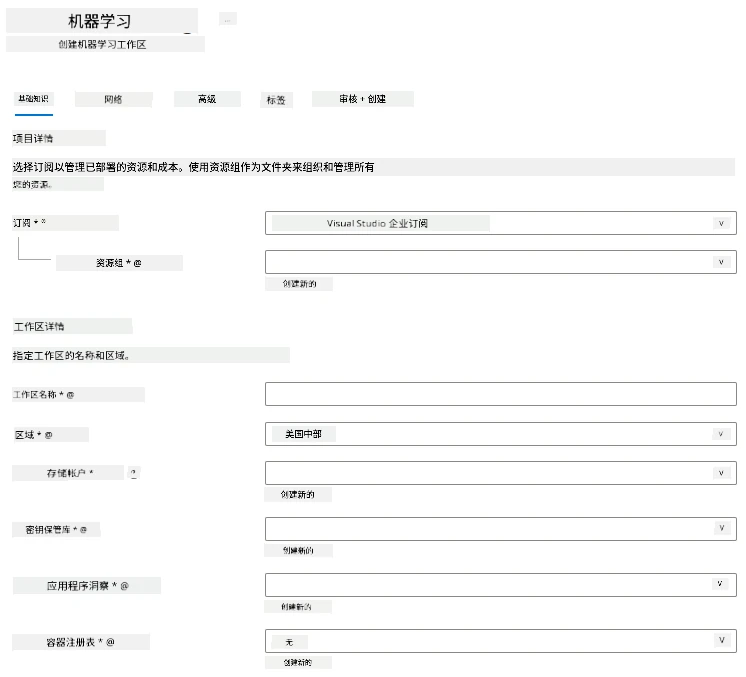The image size is (746, 677).
Task: Click the info icon next to 区域
Action: pyautogui.click(x=49, y=435)
